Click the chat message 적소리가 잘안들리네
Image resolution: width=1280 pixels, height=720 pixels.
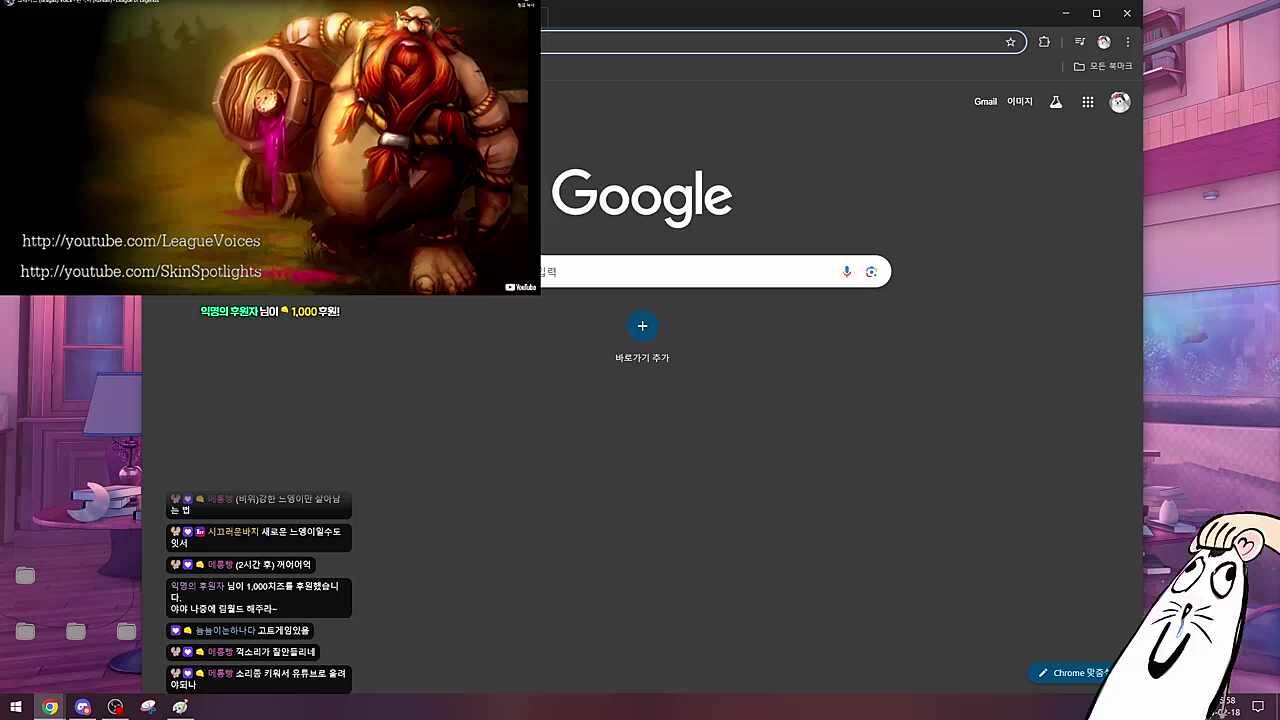click(243, 652)
